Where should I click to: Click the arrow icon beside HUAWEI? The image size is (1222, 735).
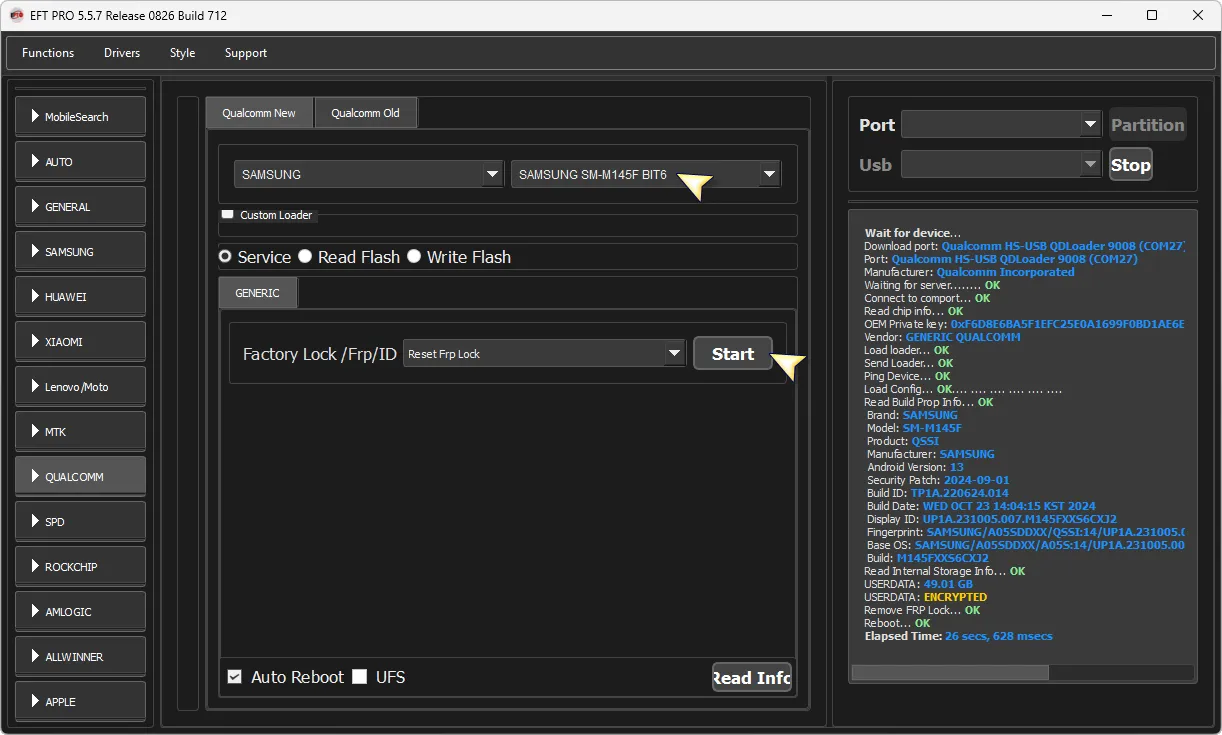(35, 296)
